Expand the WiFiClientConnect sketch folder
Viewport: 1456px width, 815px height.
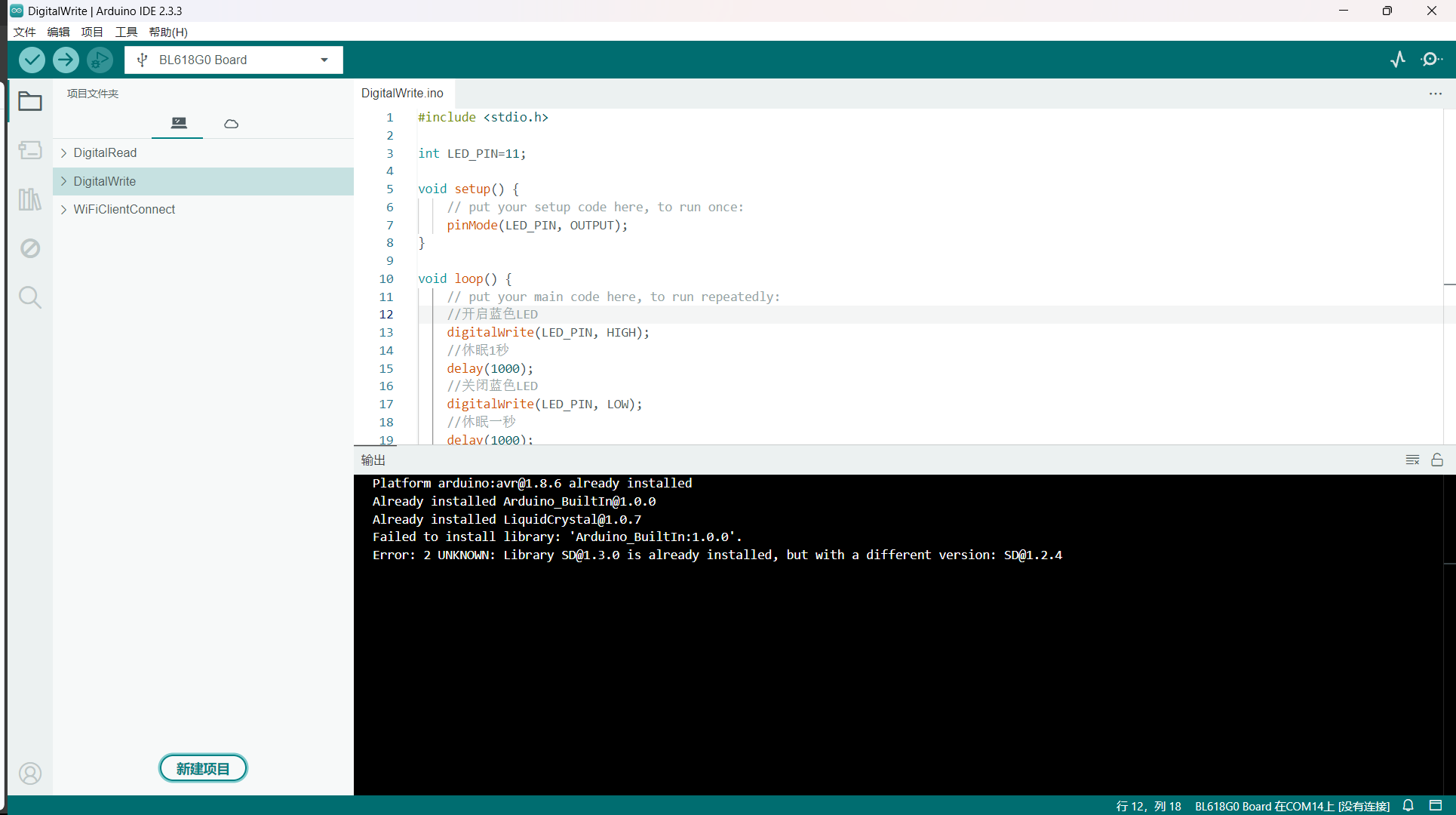[x=63, y=210]
